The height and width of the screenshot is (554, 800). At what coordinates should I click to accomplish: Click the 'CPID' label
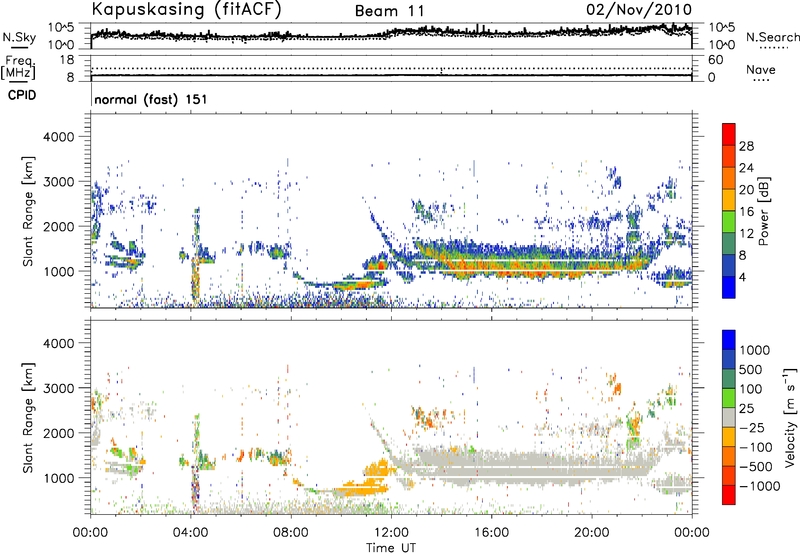click(x=22, y=95)
